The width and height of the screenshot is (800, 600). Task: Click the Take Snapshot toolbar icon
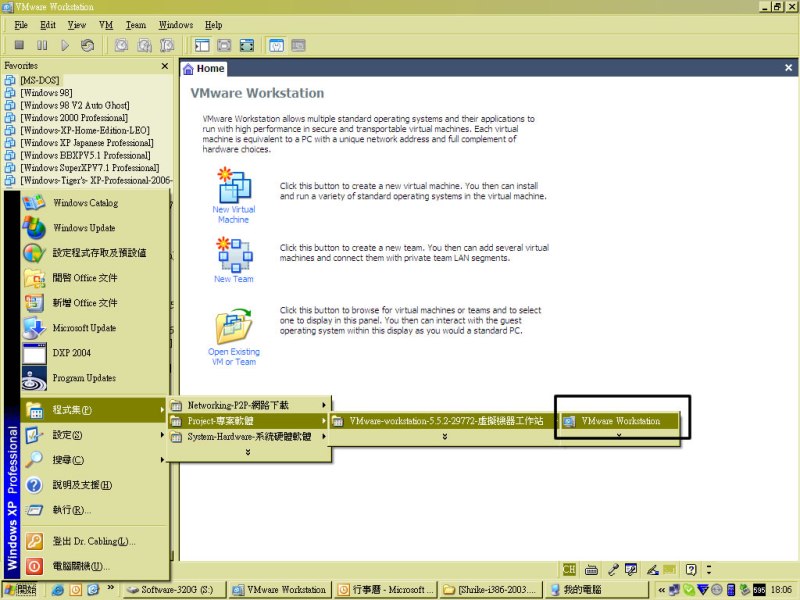point(121,45)
